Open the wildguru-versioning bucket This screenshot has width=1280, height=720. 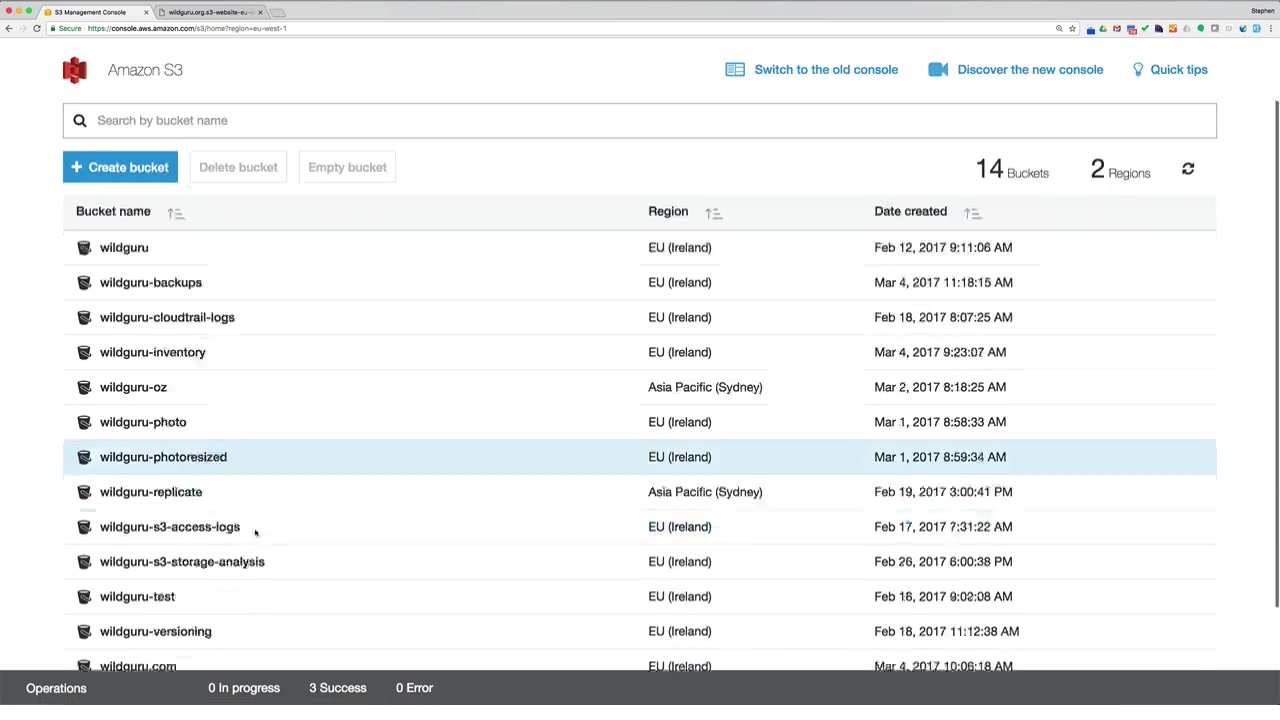coord(155,632)
